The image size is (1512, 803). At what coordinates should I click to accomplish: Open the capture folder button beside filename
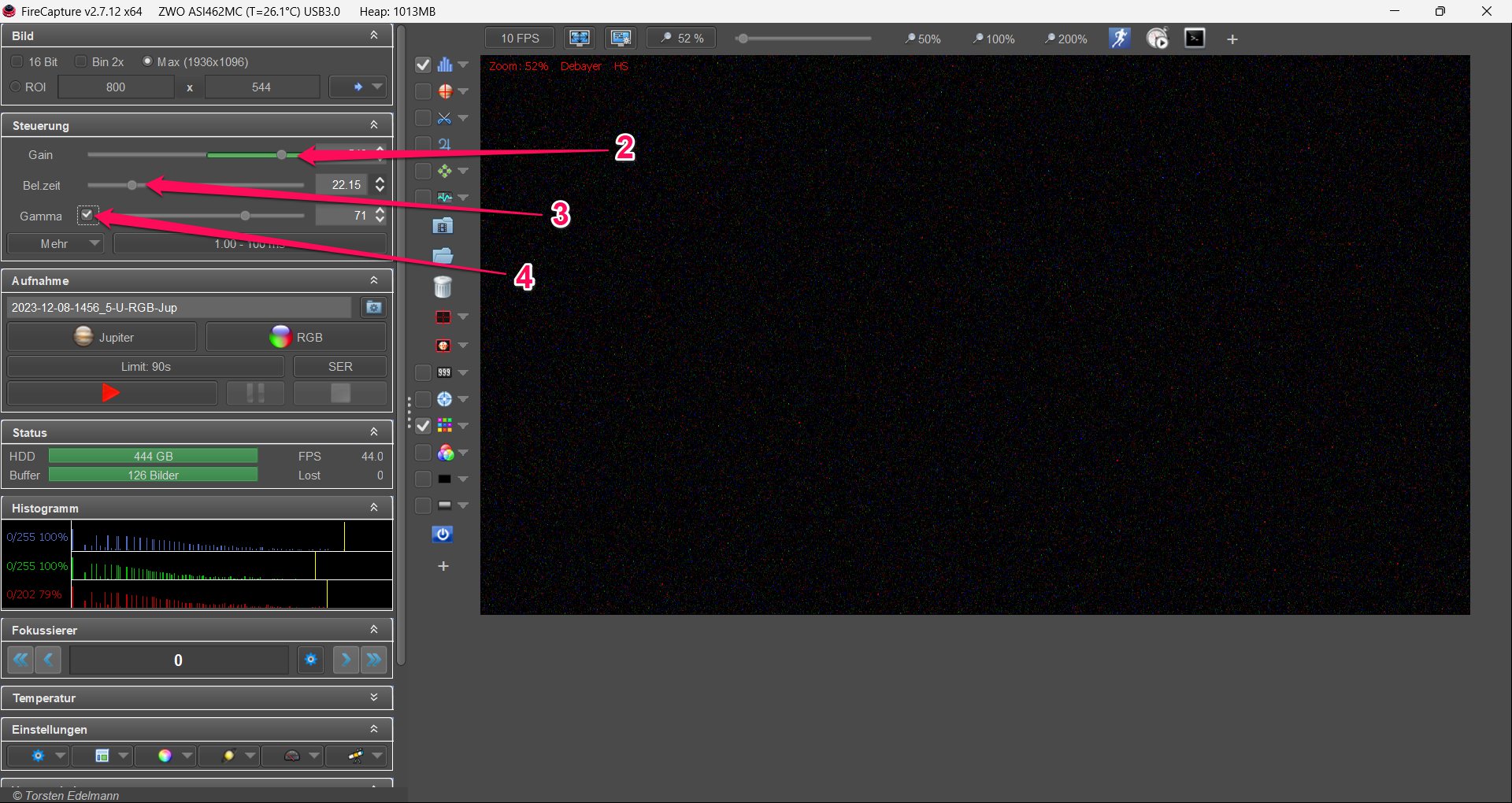click(x=374, y=307)
